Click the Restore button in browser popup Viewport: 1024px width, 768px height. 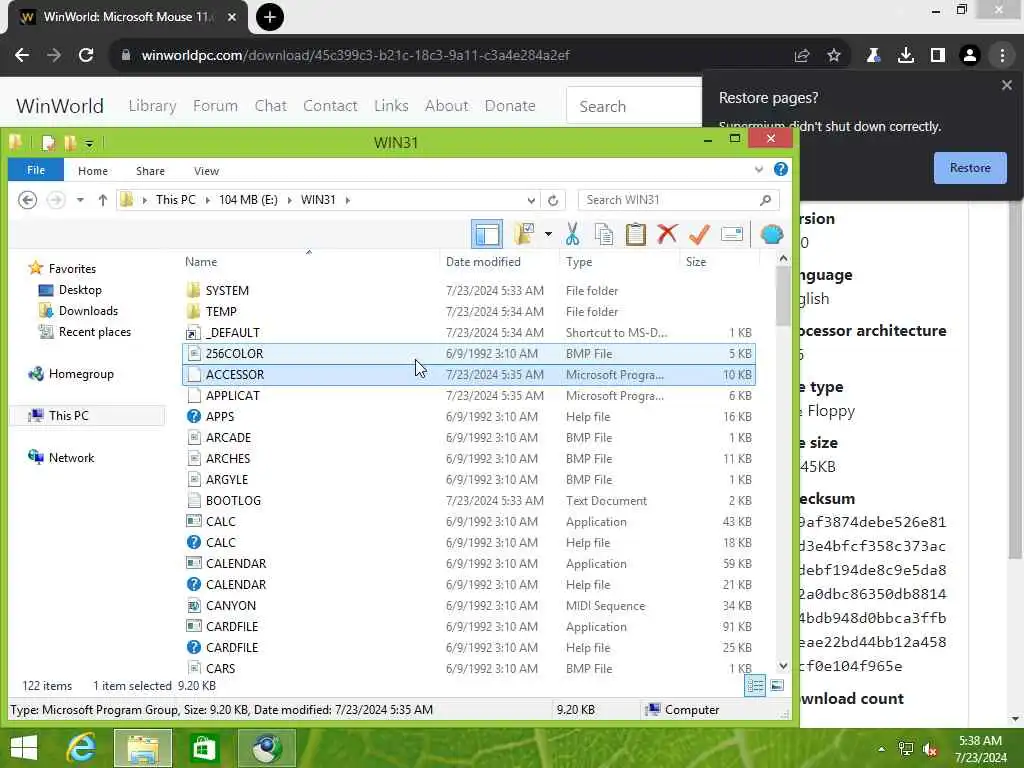click(970, 168)
